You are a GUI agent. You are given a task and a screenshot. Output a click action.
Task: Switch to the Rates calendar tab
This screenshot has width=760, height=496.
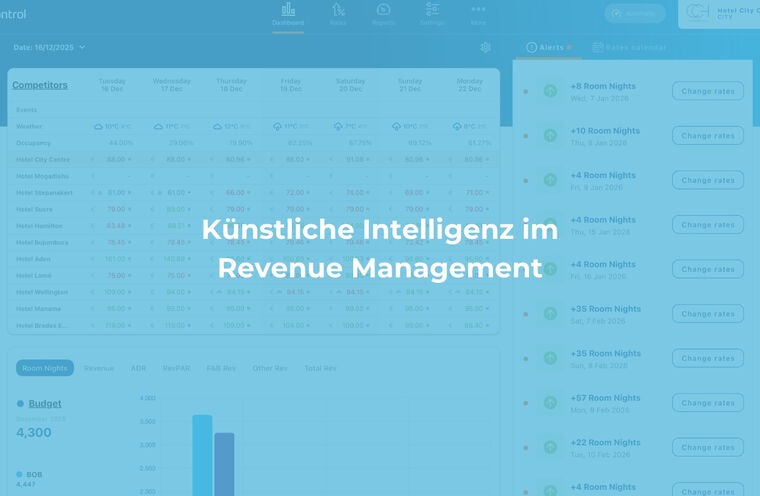[x=630, y=47]
